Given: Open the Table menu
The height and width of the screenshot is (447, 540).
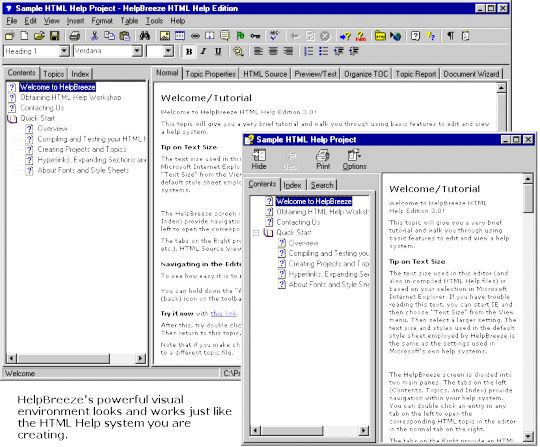Looking at the screenshot, I should (x=129, y=21).
